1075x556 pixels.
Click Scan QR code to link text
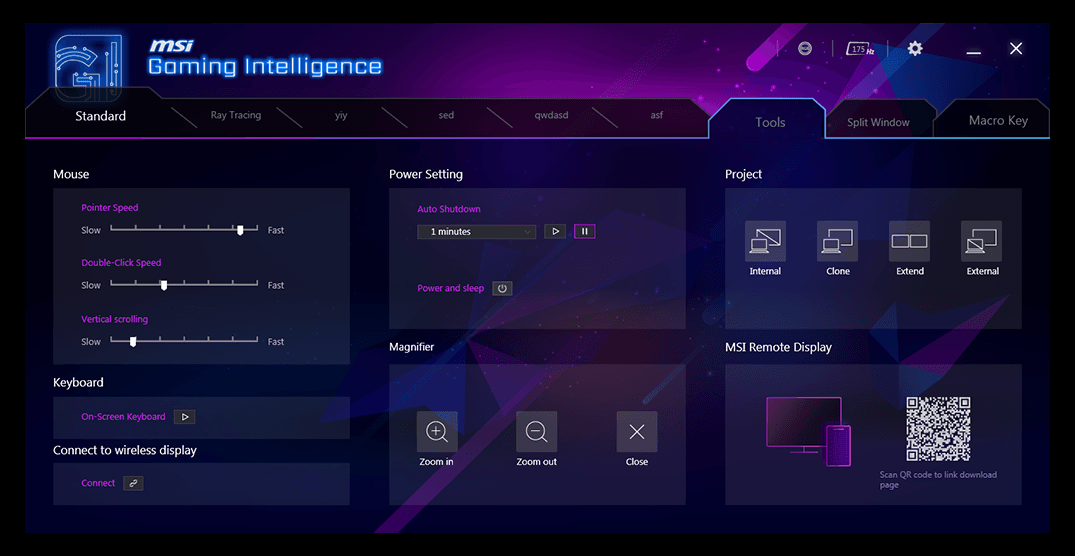coord(939,480)
